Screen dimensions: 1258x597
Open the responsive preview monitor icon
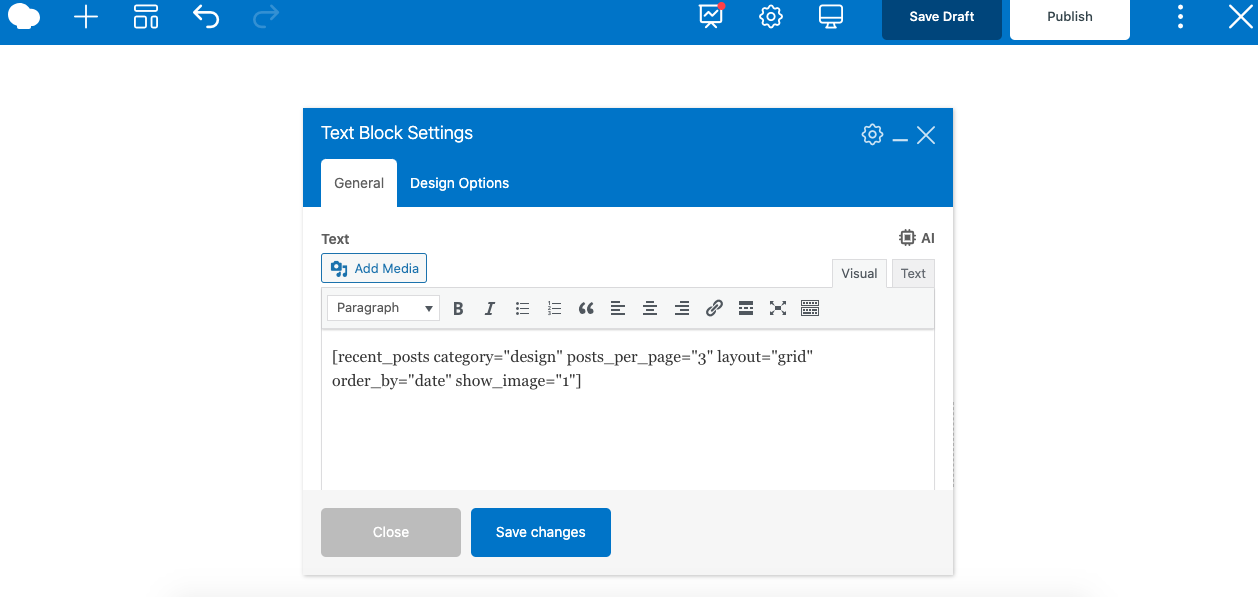point(830,16)
